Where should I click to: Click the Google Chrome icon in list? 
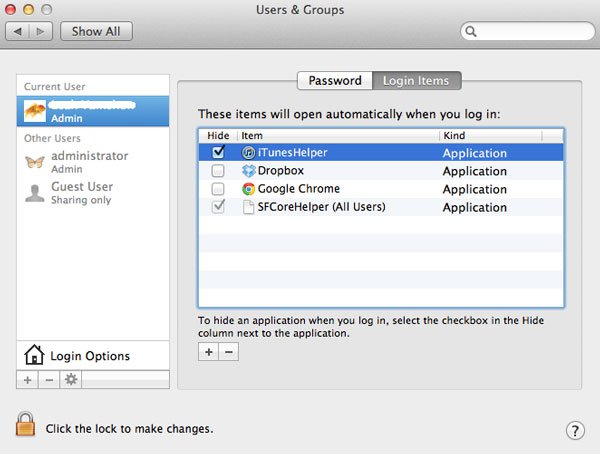(x=248, y=189)
